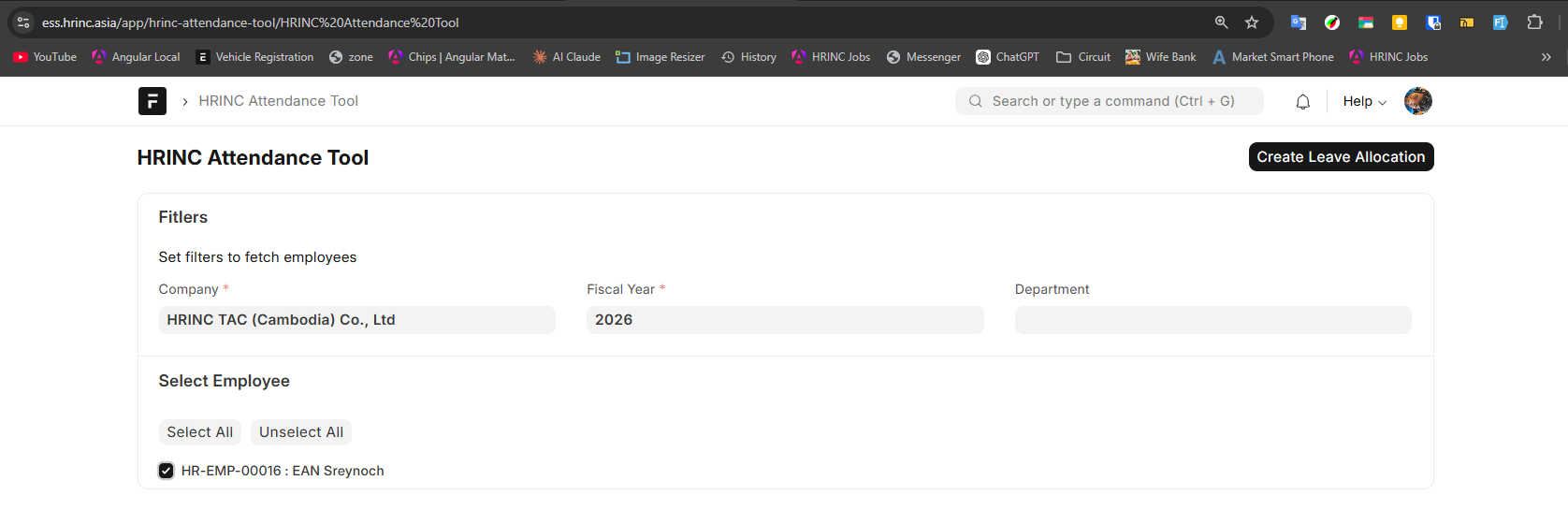This screenshot has width=1568, height=510.
Task: Bookmark this page with the star icon
Action: (x=1252, y=22)
